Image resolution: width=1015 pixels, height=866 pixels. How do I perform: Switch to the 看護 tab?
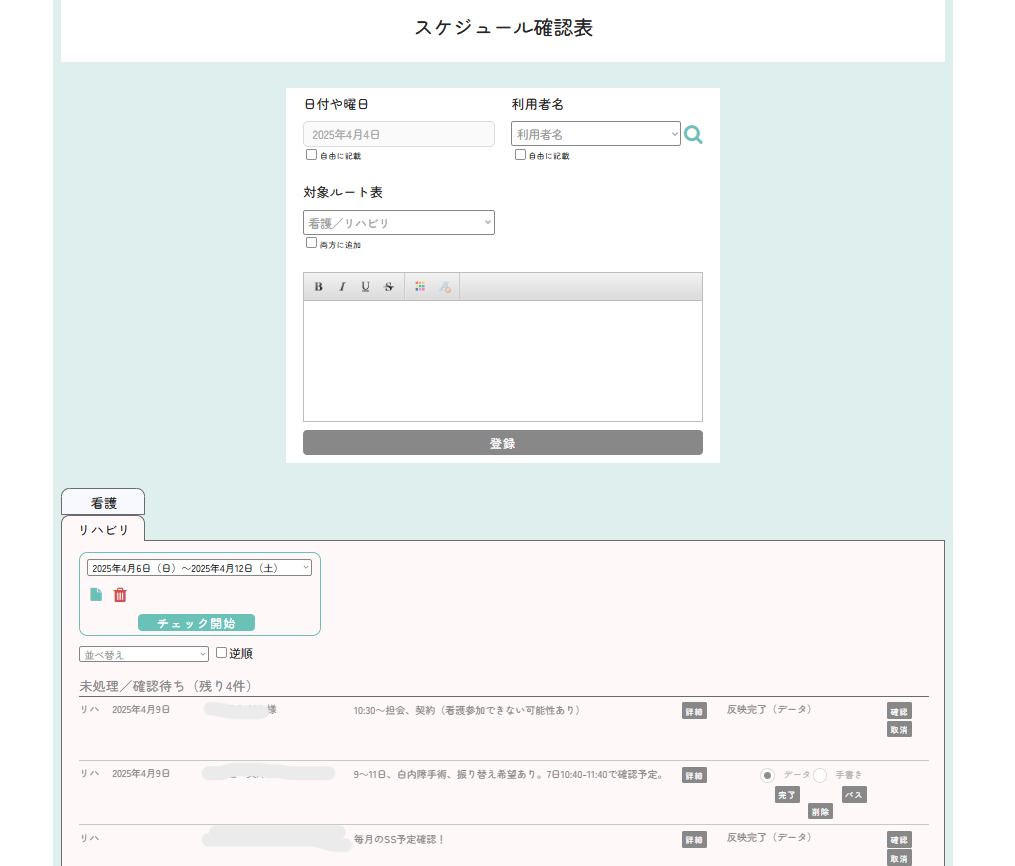click(103, 503)
